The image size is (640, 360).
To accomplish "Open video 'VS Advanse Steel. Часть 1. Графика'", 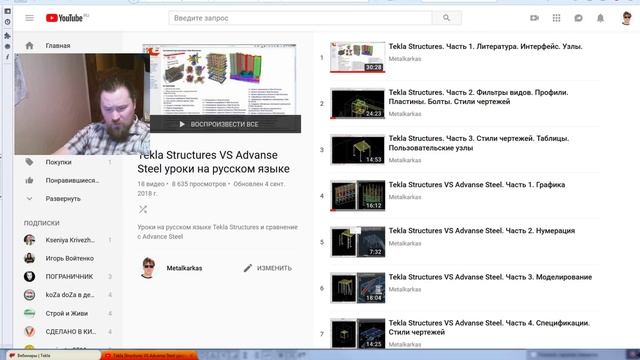I will 477,185.
